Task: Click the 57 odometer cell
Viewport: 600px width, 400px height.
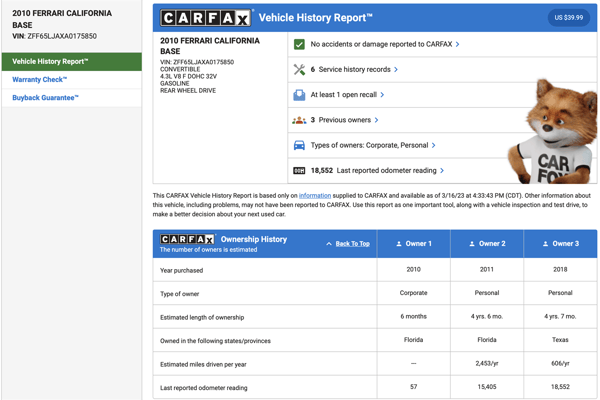Action: (x=414, y=387)
